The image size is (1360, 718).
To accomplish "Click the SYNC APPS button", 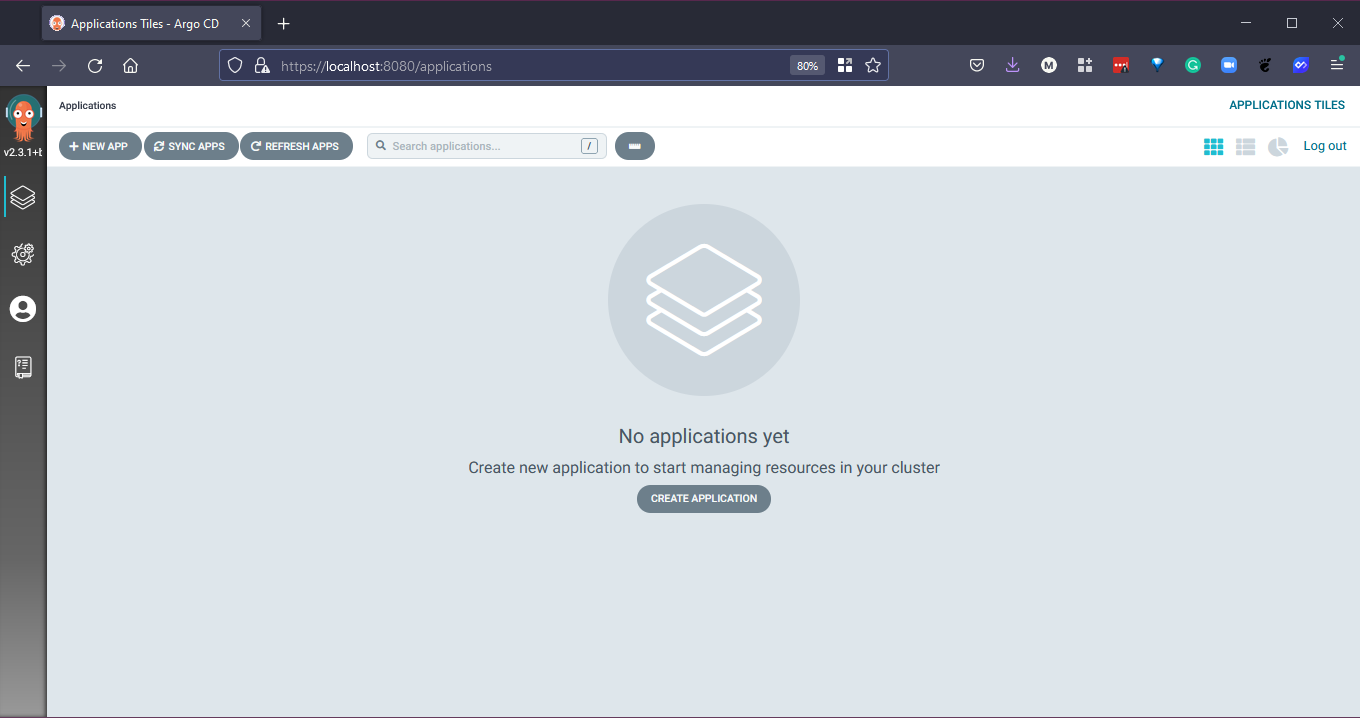I will coord(191,146).
